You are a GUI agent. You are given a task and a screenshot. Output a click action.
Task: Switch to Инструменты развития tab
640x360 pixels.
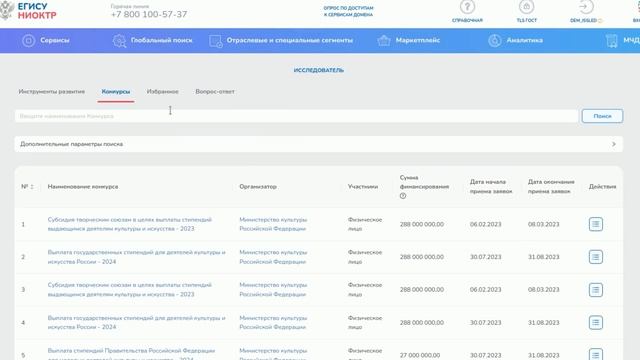pos(52,91)
